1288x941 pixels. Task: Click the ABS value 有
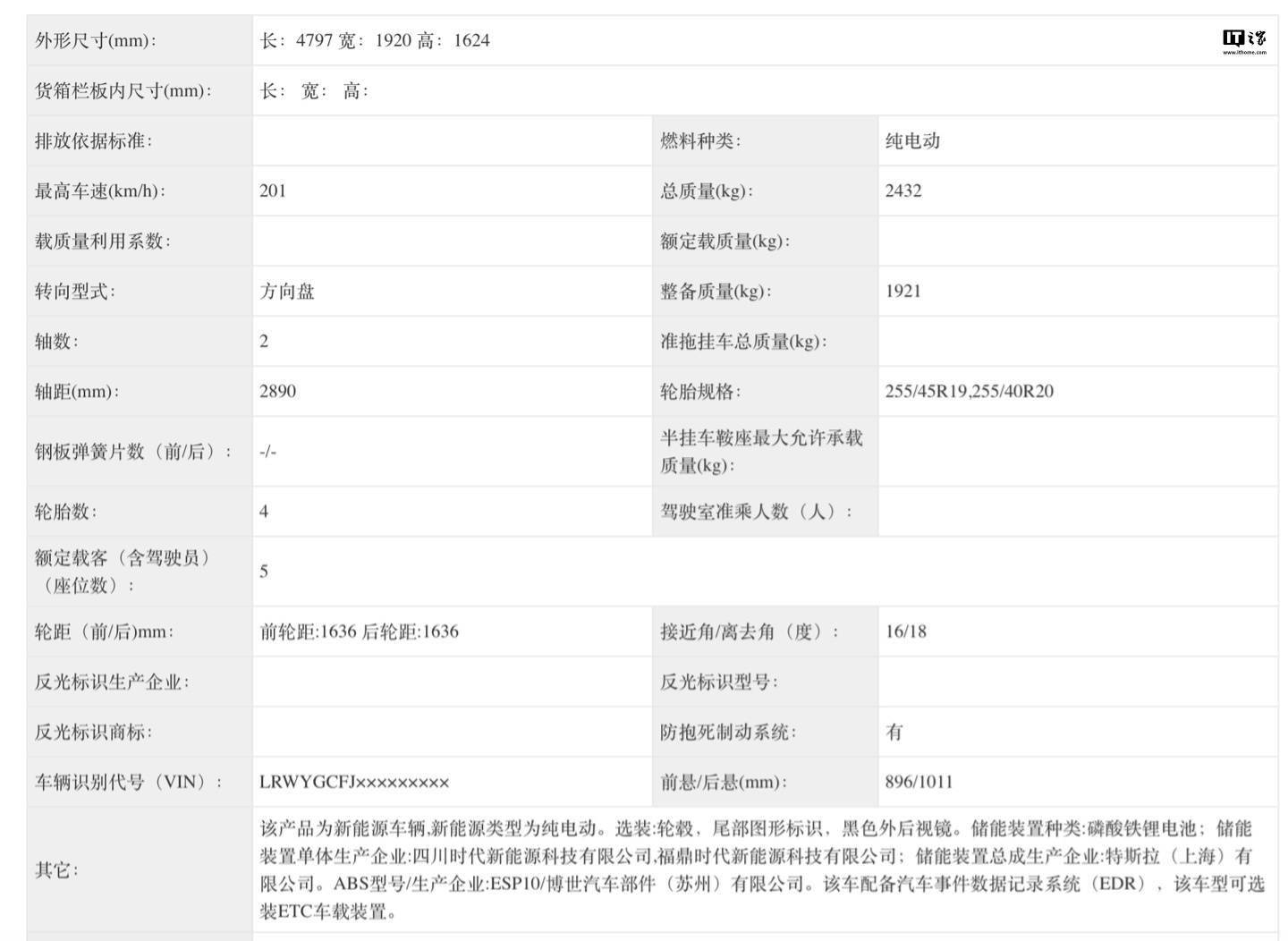click(894, 732)
